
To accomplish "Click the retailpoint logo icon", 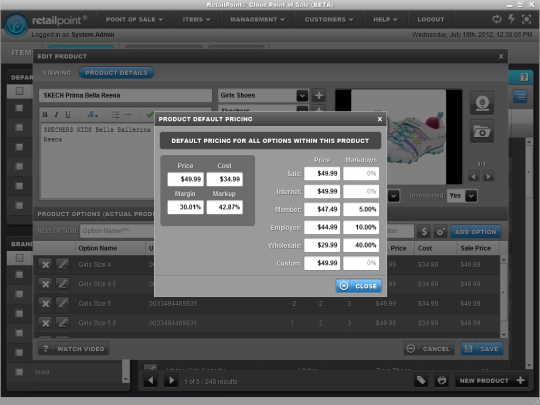I will (x=16, y=25).
